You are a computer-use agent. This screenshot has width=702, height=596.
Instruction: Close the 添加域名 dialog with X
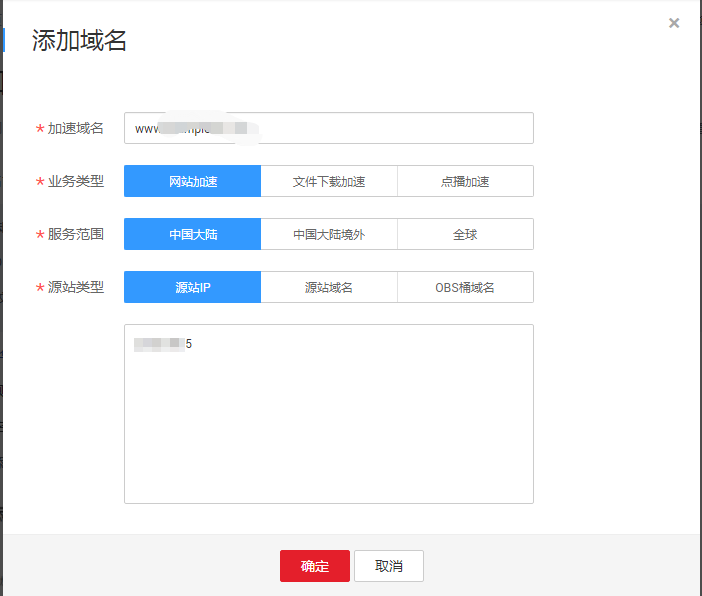[x=674, y=23]
